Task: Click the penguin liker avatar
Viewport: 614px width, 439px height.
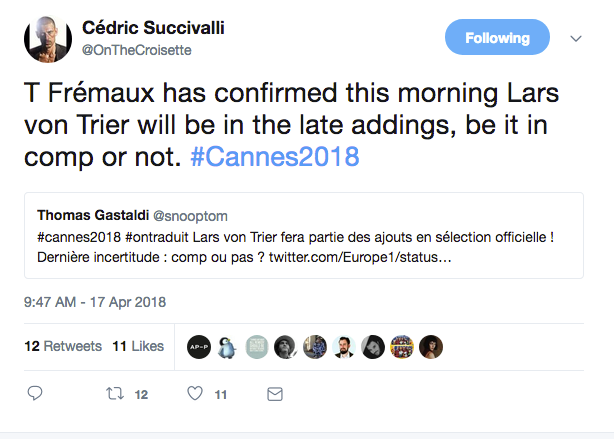Action: click(x=227, y=346)
